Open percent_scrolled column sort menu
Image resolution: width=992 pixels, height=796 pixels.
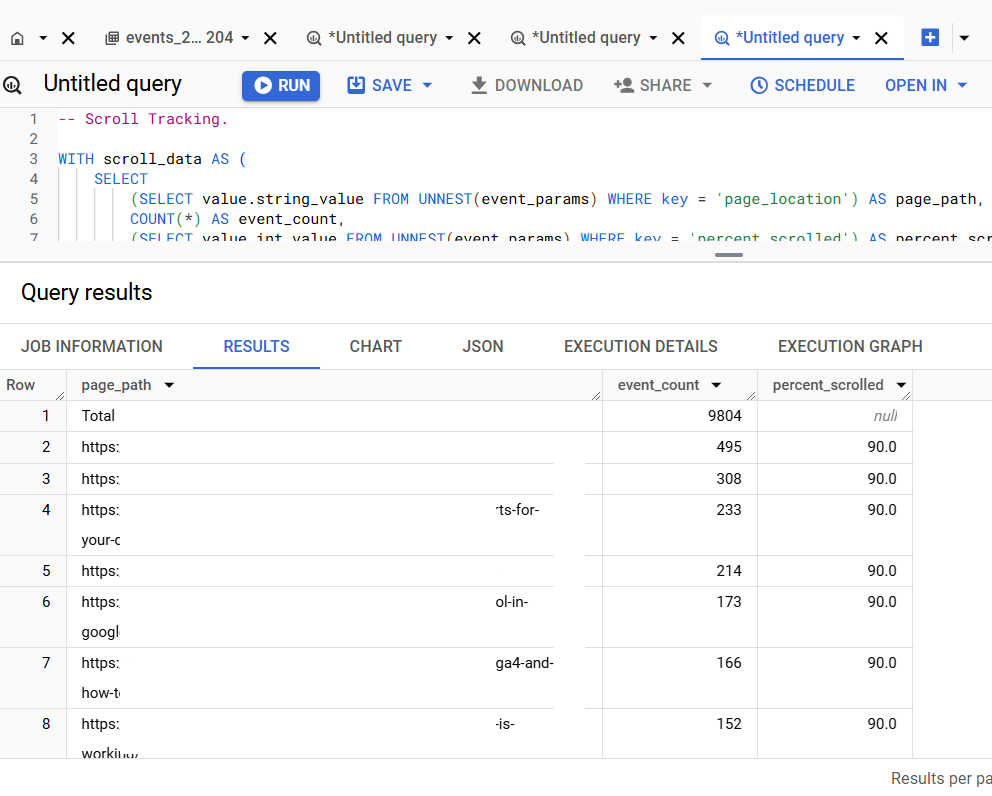point(901,385)
